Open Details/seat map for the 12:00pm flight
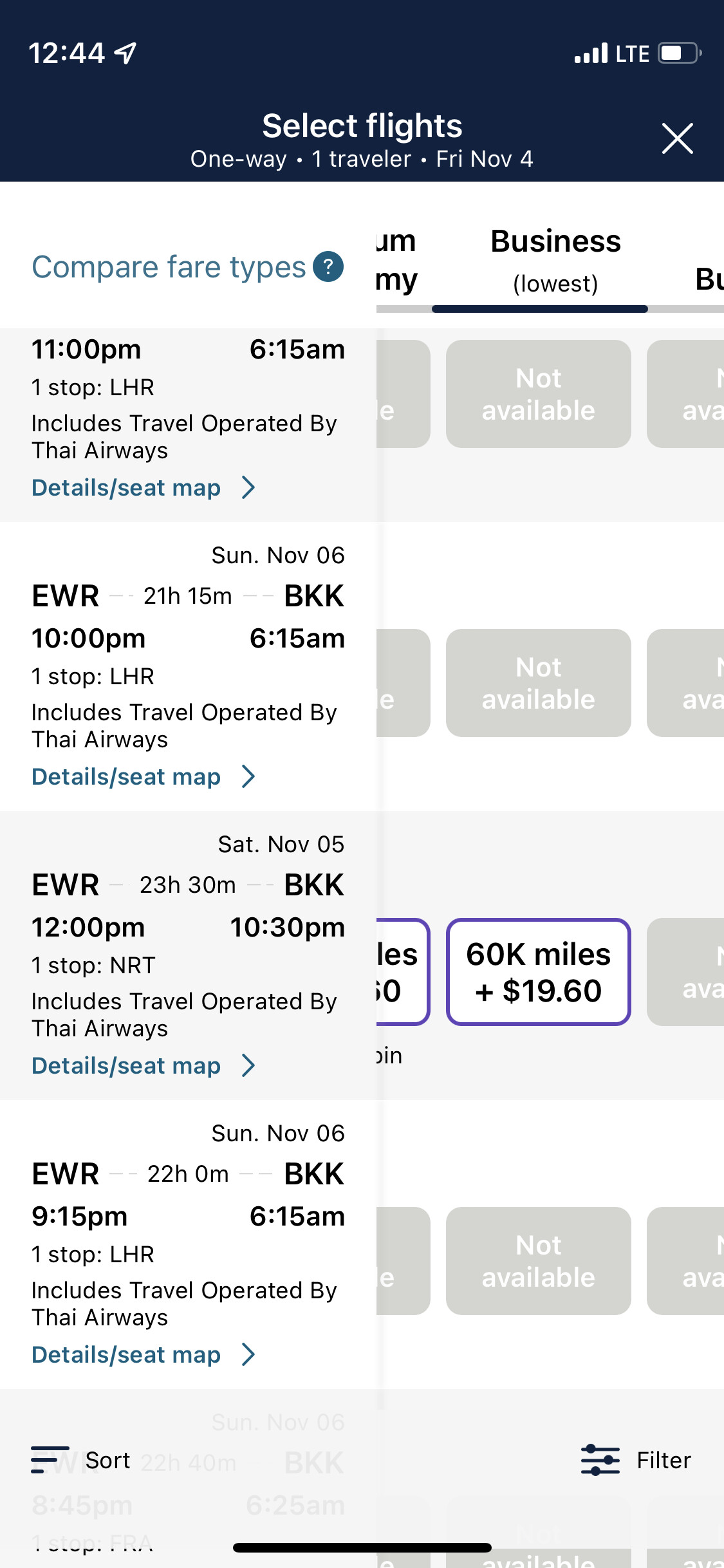The height and width of the screenshot is (1568, 724). 126,1065
